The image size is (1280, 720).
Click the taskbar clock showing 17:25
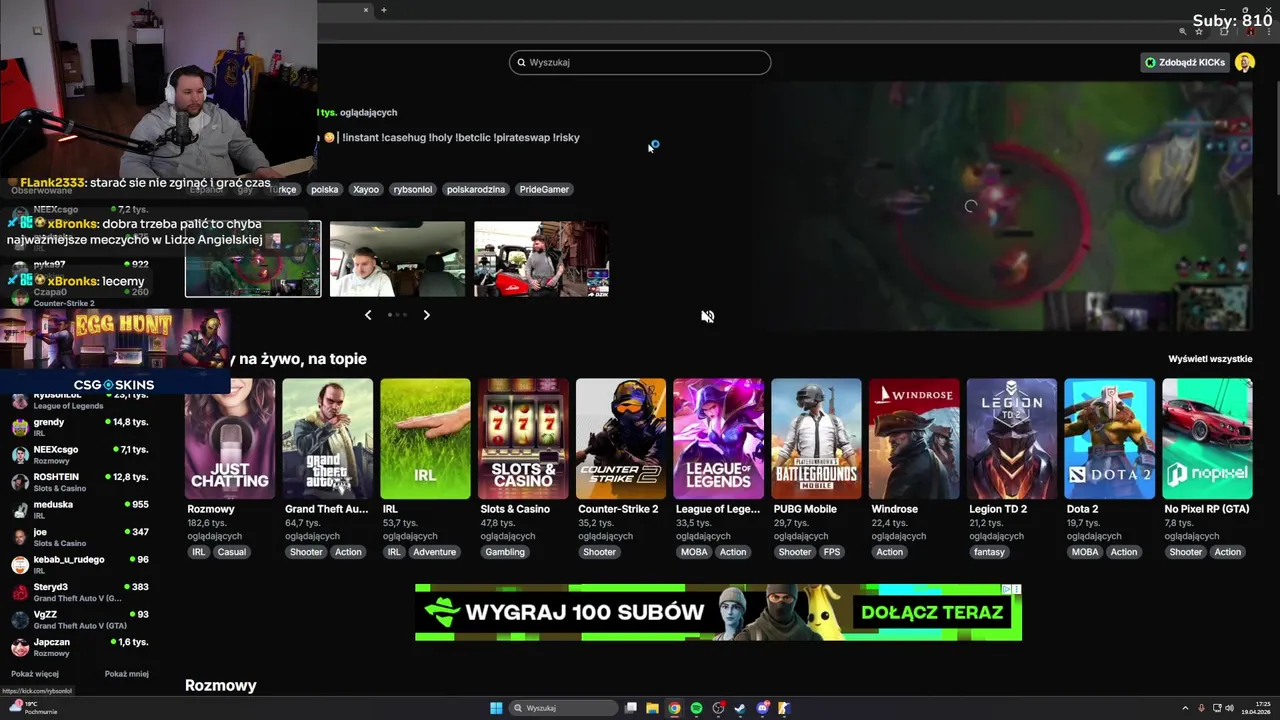point(1256,708)
